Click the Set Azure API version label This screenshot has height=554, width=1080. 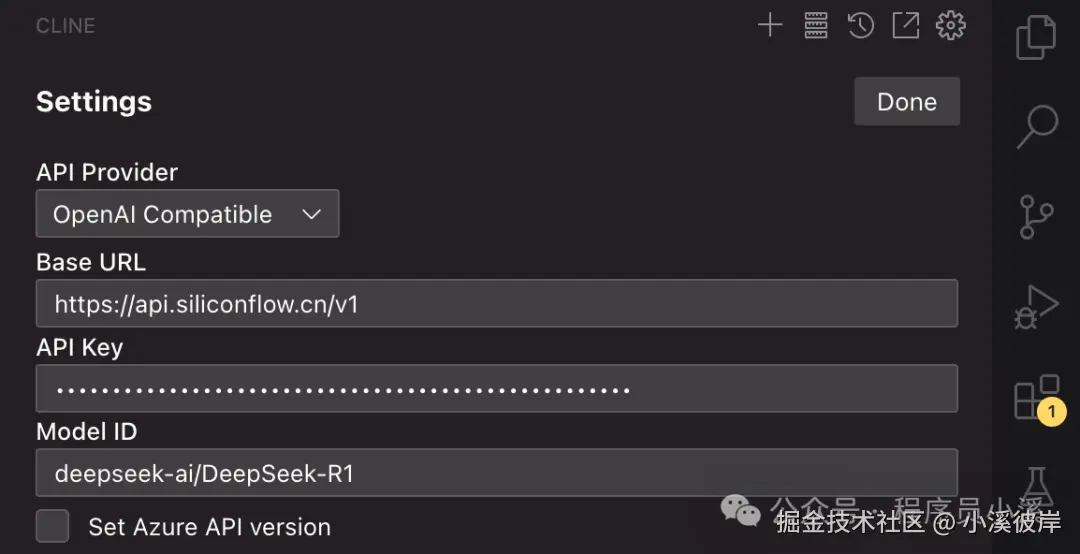[209, 527]
